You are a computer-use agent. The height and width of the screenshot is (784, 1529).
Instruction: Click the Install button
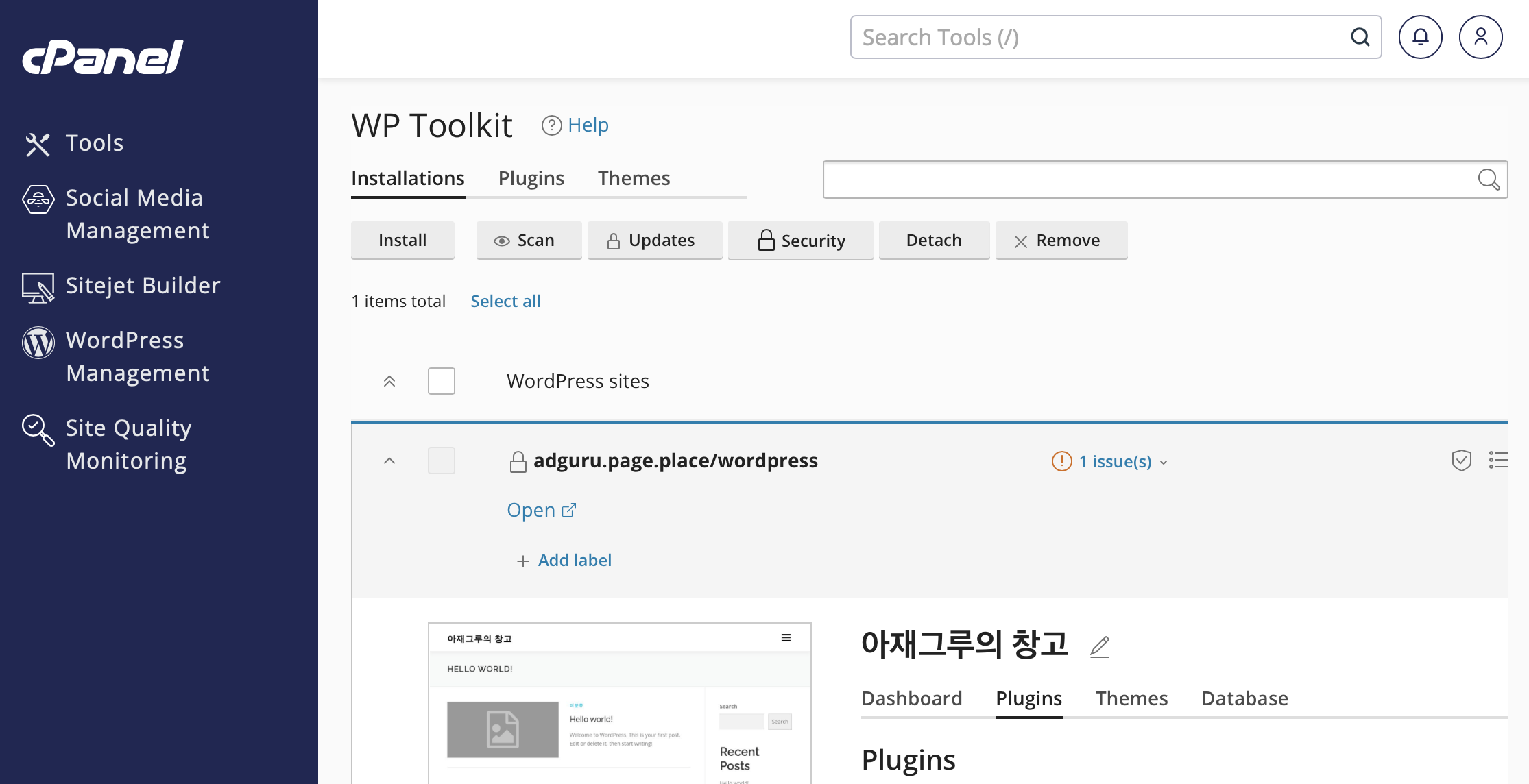coord(402,241)
